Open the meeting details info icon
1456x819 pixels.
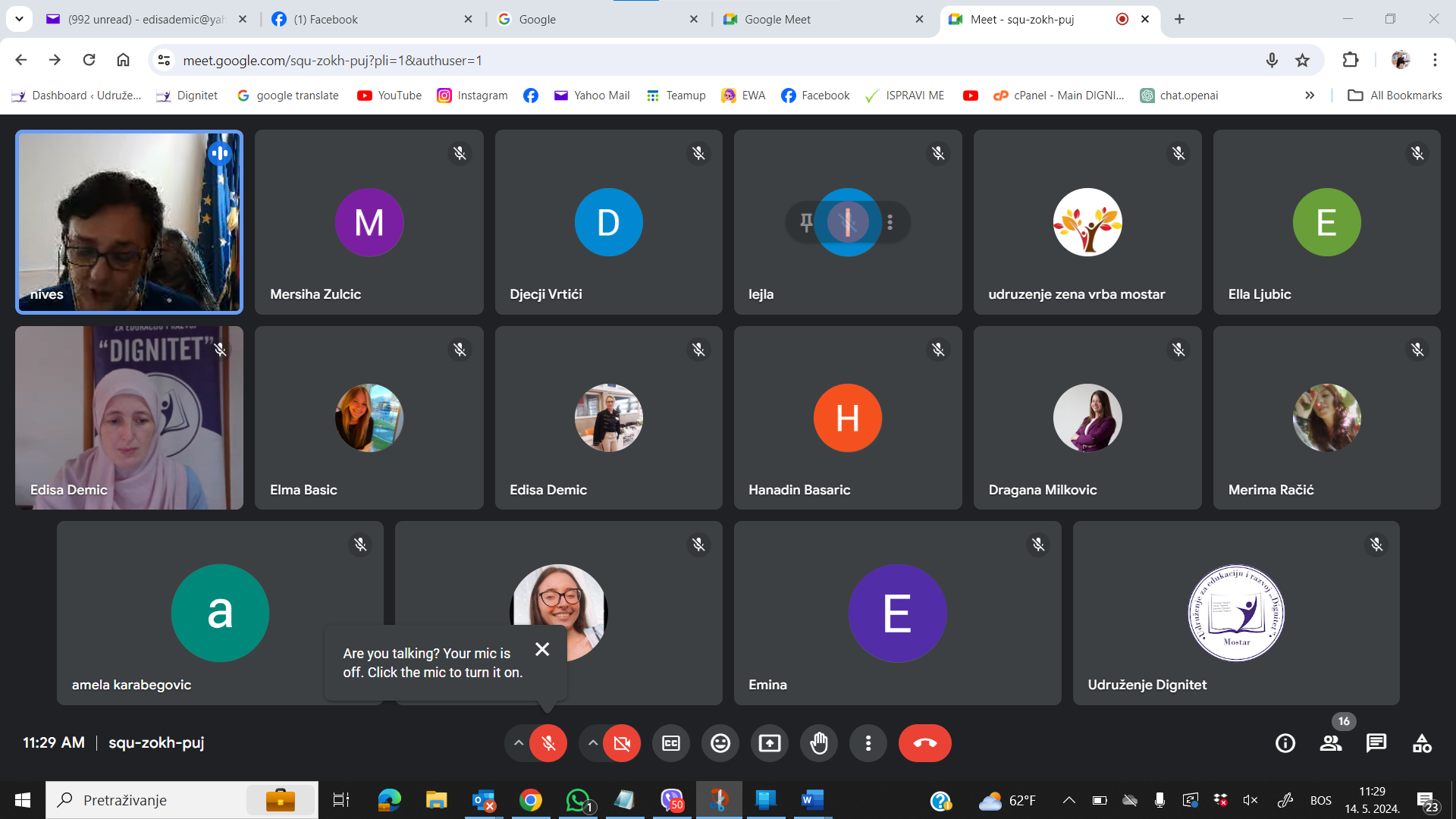click(1285, 743)
